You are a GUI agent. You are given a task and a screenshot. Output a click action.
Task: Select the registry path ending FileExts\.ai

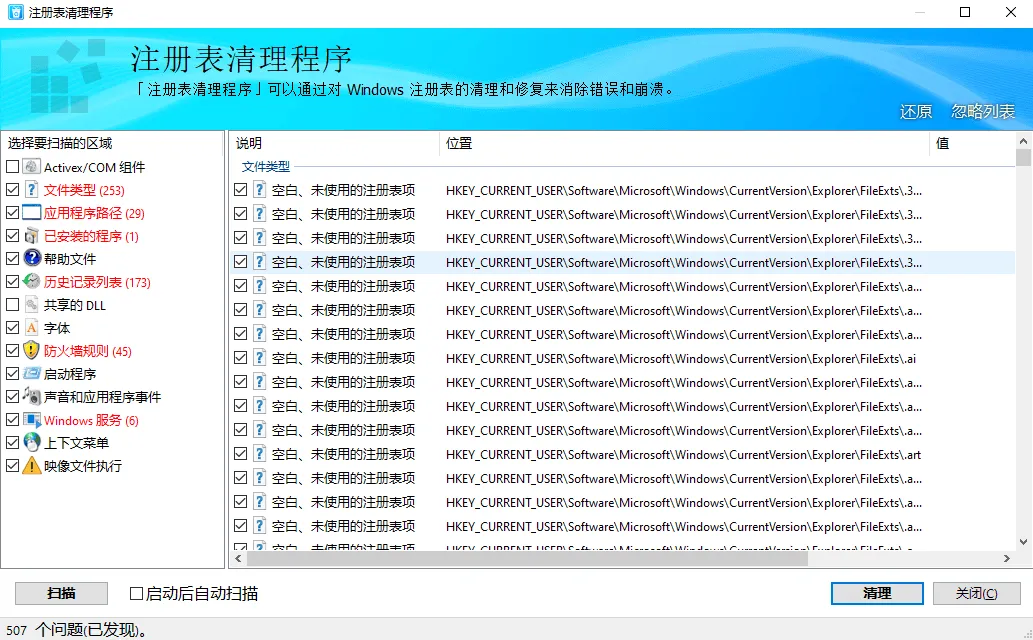coord(681,359)
